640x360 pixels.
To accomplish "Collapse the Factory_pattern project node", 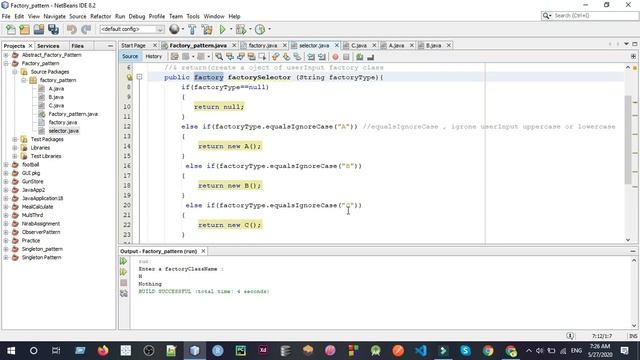I will [6, 63].
